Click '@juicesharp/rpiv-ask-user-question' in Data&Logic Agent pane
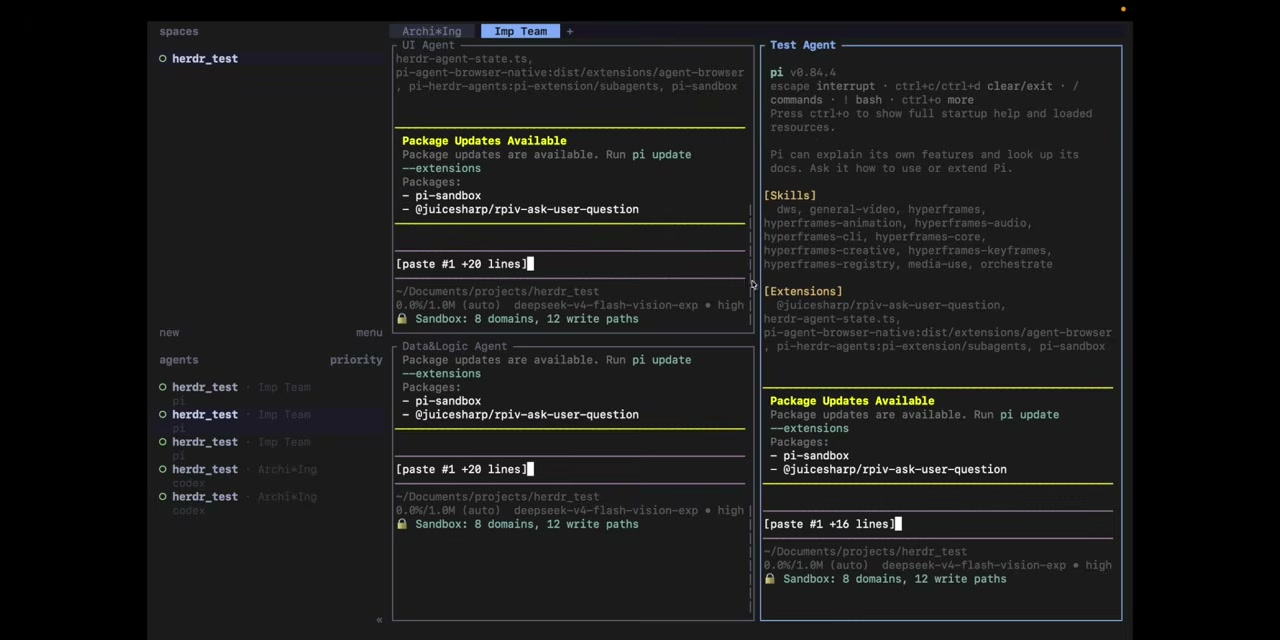The image size is (1280, 640). pyautogui.click(x=527, y=415)
